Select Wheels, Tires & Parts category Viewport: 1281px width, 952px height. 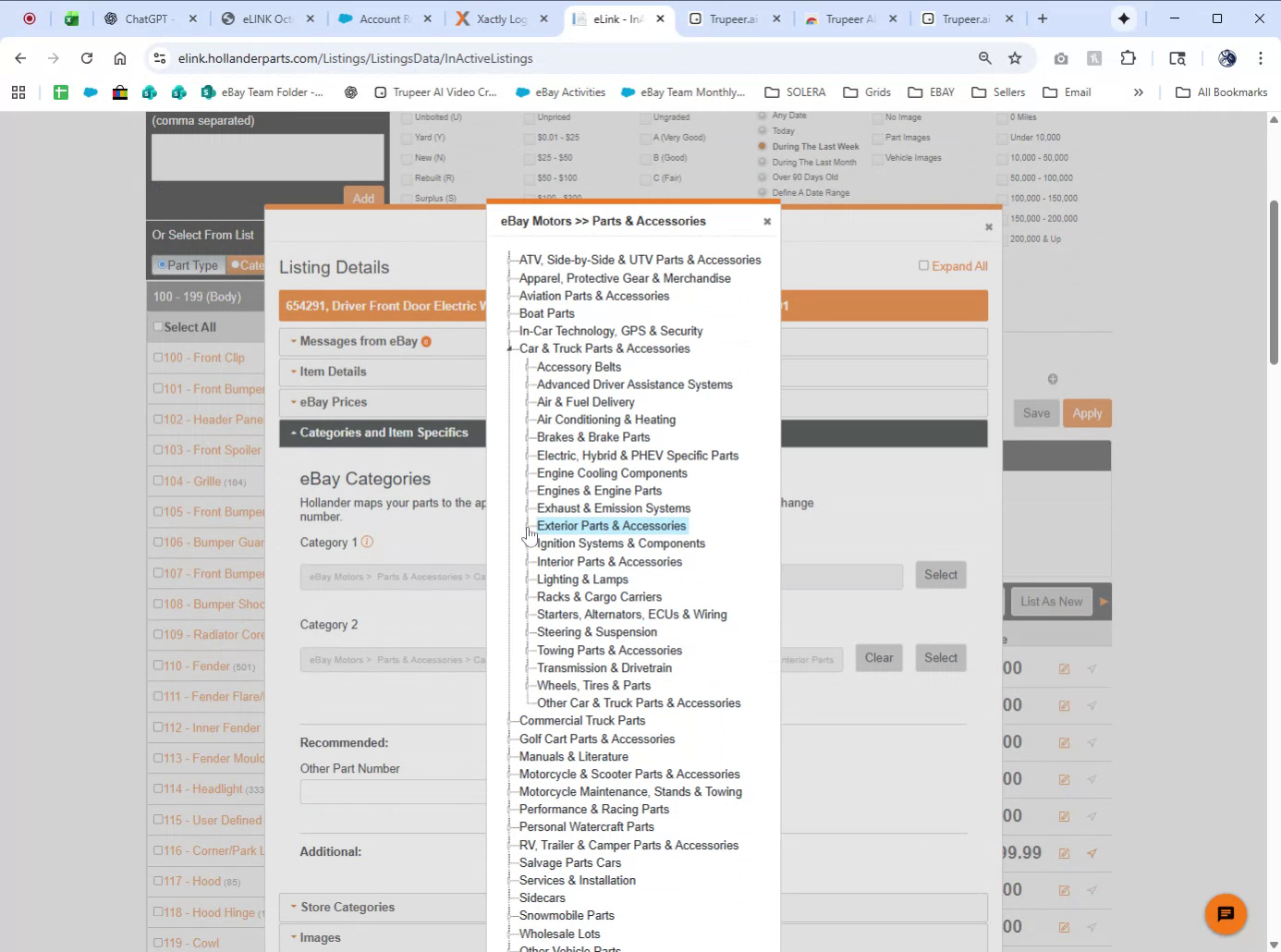(593, 686)
